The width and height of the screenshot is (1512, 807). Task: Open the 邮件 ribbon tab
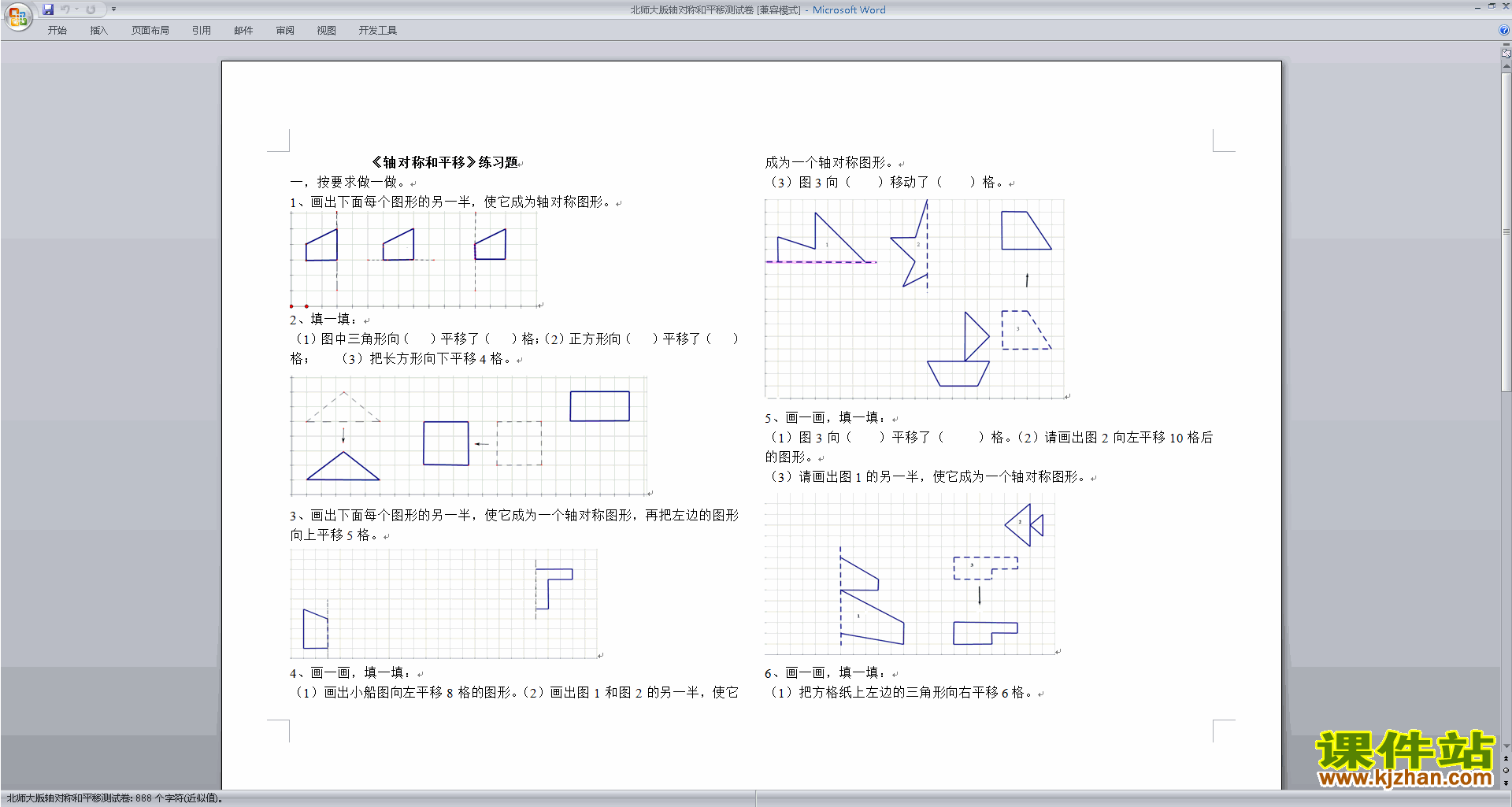[243, 31]
